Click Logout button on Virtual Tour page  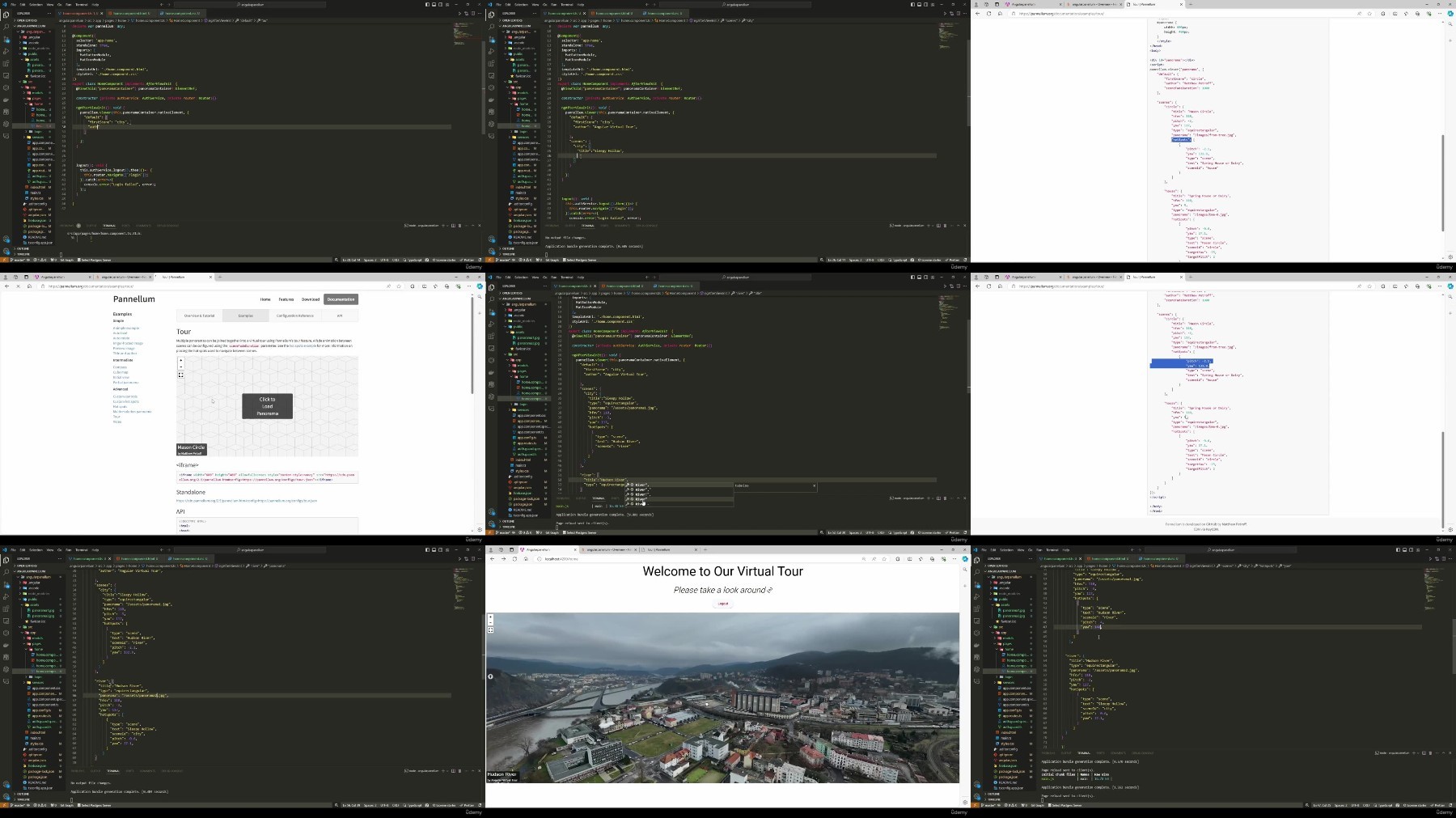(x=723, y=604)
